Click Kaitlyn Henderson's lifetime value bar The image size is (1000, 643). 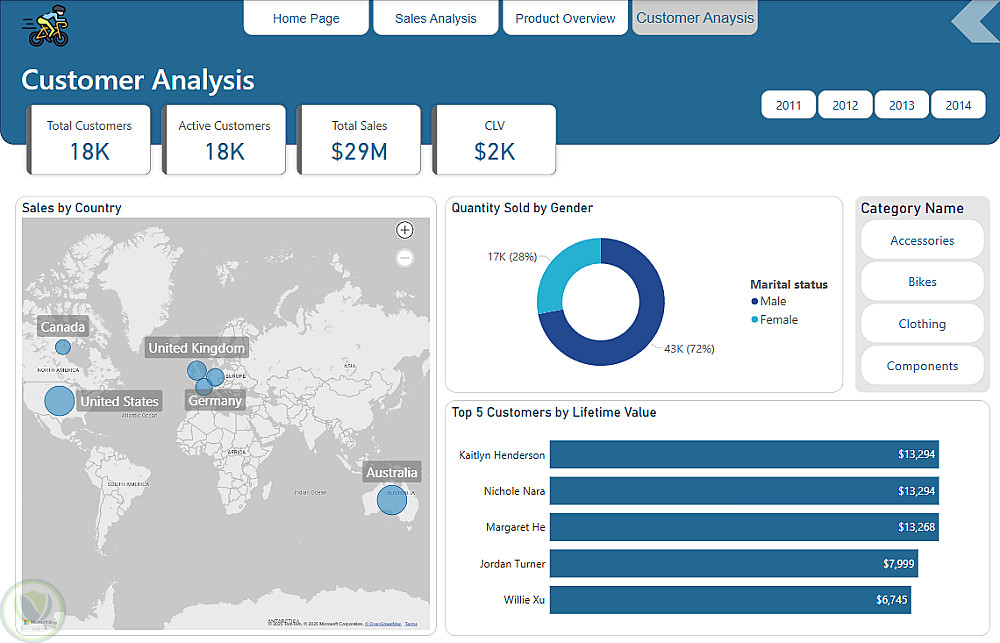coord(743,455)
